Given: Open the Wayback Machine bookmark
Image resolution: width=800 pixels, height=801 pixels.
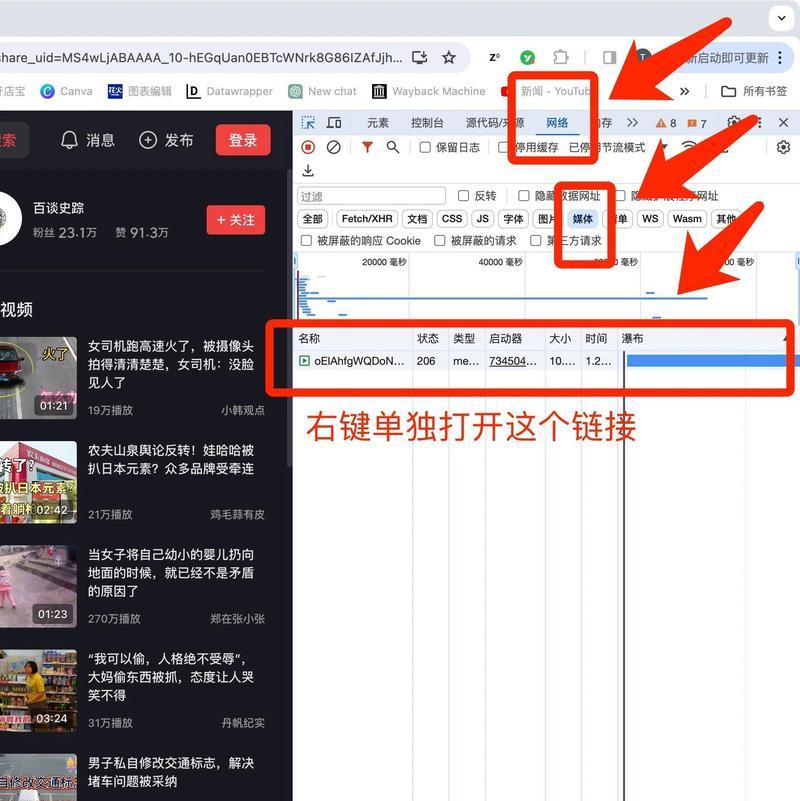Looking at the screenshot, I should coord(429,91).
